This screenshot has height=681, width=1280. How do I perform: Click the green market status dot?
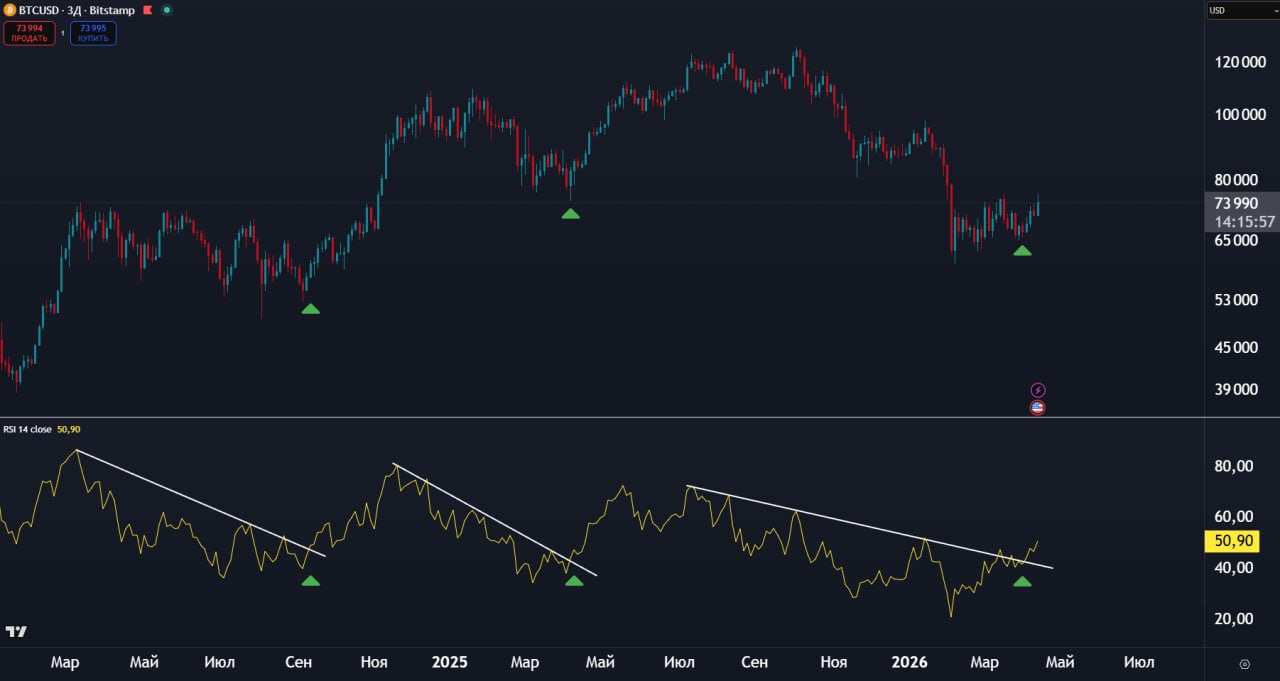(166, 10)
